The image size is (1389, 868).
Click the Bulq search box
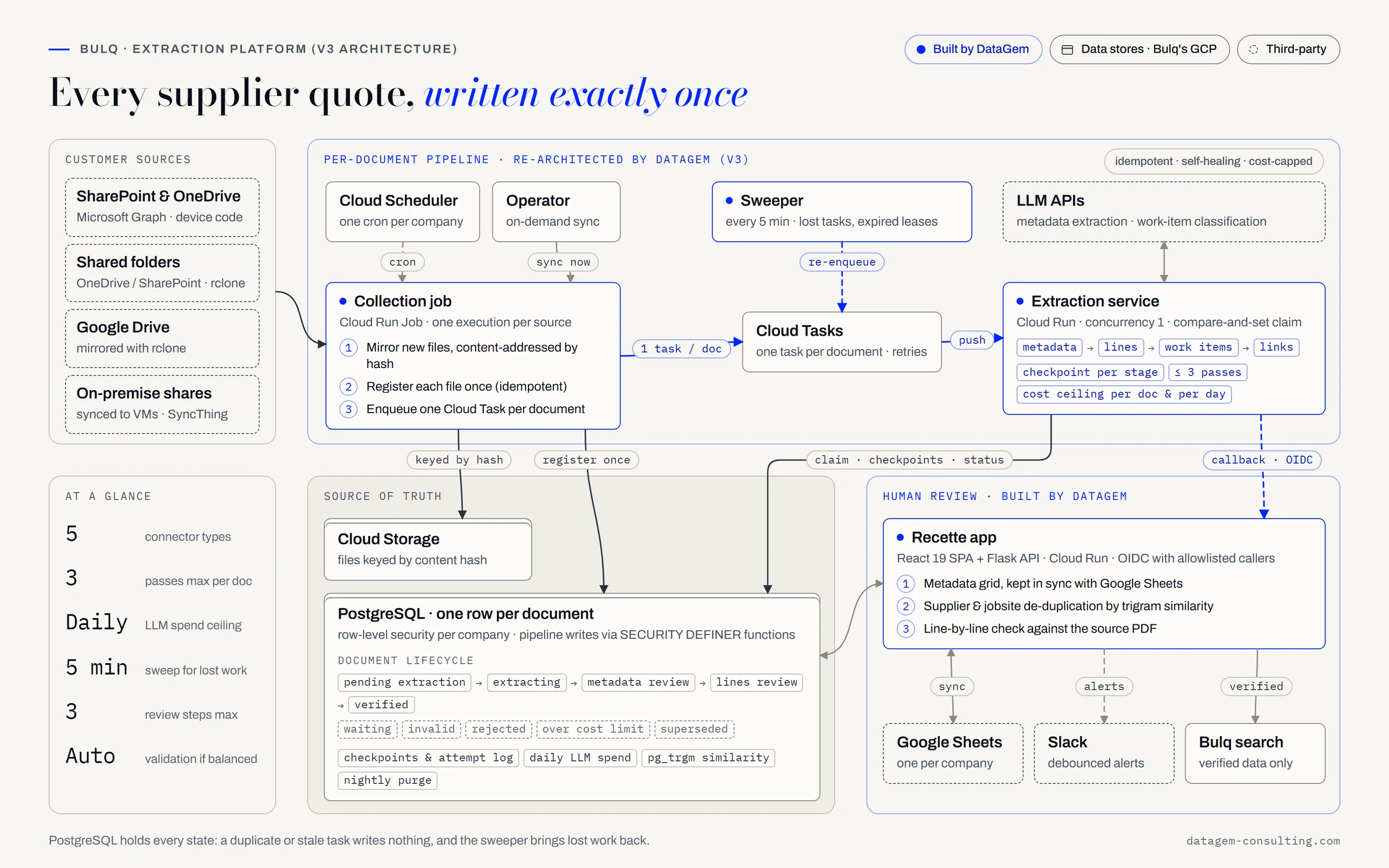[x=1255, y=753]
